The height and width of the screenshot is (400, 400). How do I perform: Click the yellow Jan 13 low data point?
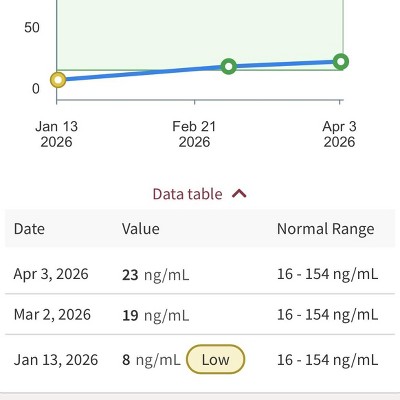pyautogui.click(x=58, y=80)
